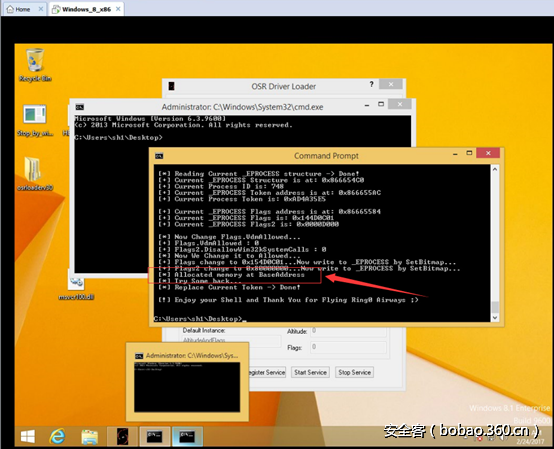Click the Altitude input field
Image resolution: width=554 pixels, height=449 pixels.
coord(348,331)
